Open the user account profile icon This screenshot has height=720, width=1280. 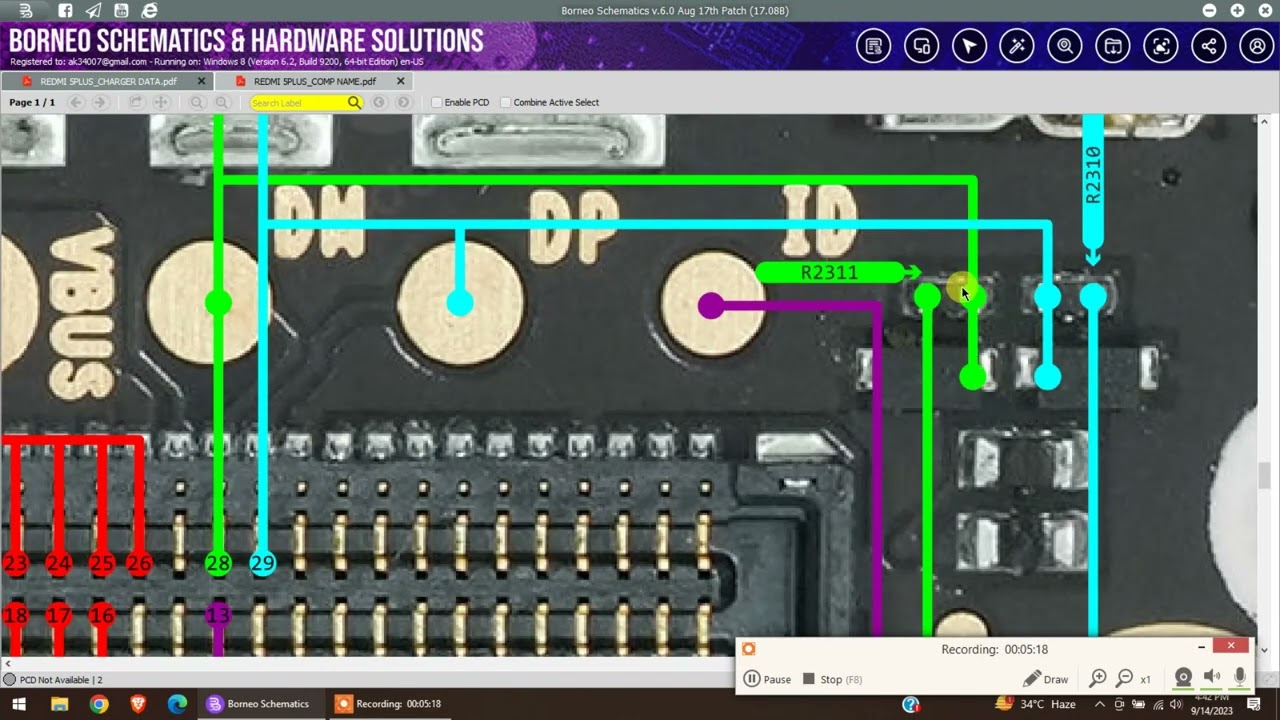1257,46
